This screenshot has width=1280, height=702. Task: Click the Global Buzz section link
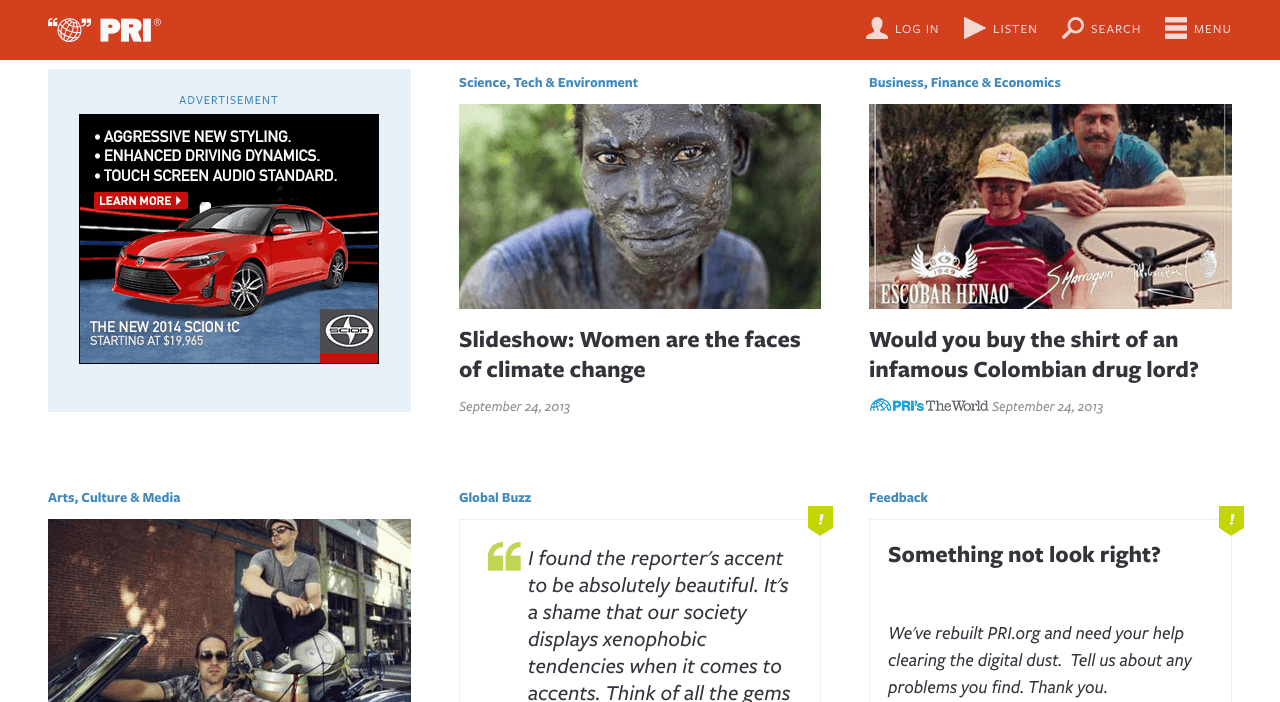pos(495,498)
